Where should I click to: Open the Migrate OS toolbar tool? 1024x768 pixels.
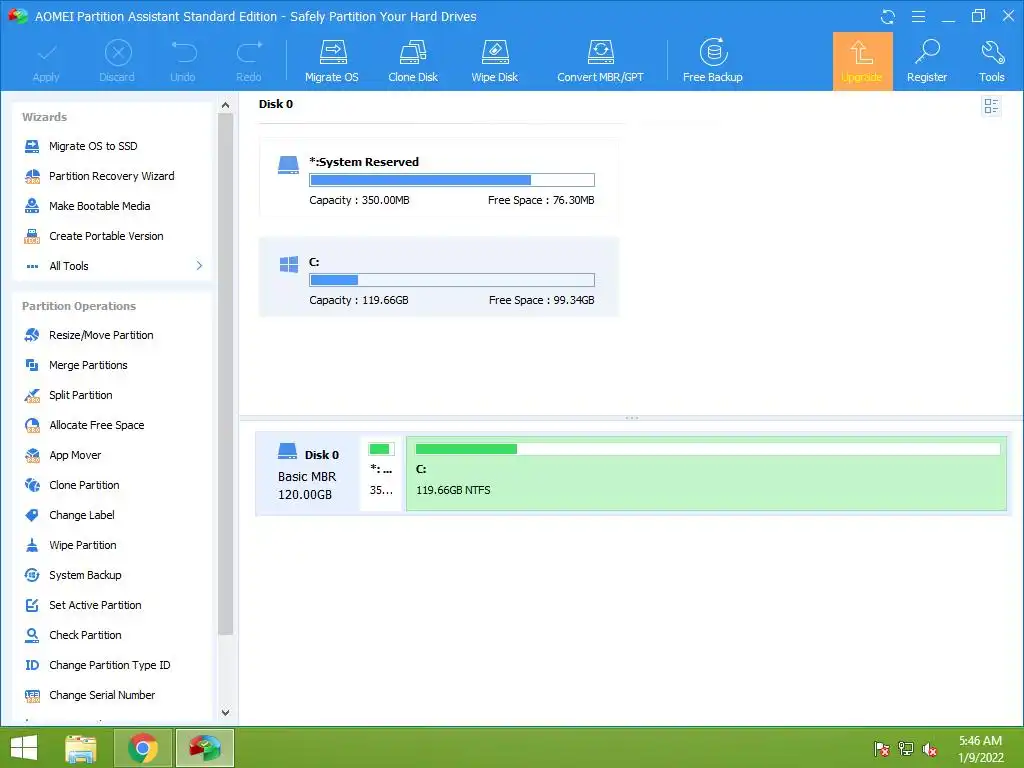pos(332,61)
